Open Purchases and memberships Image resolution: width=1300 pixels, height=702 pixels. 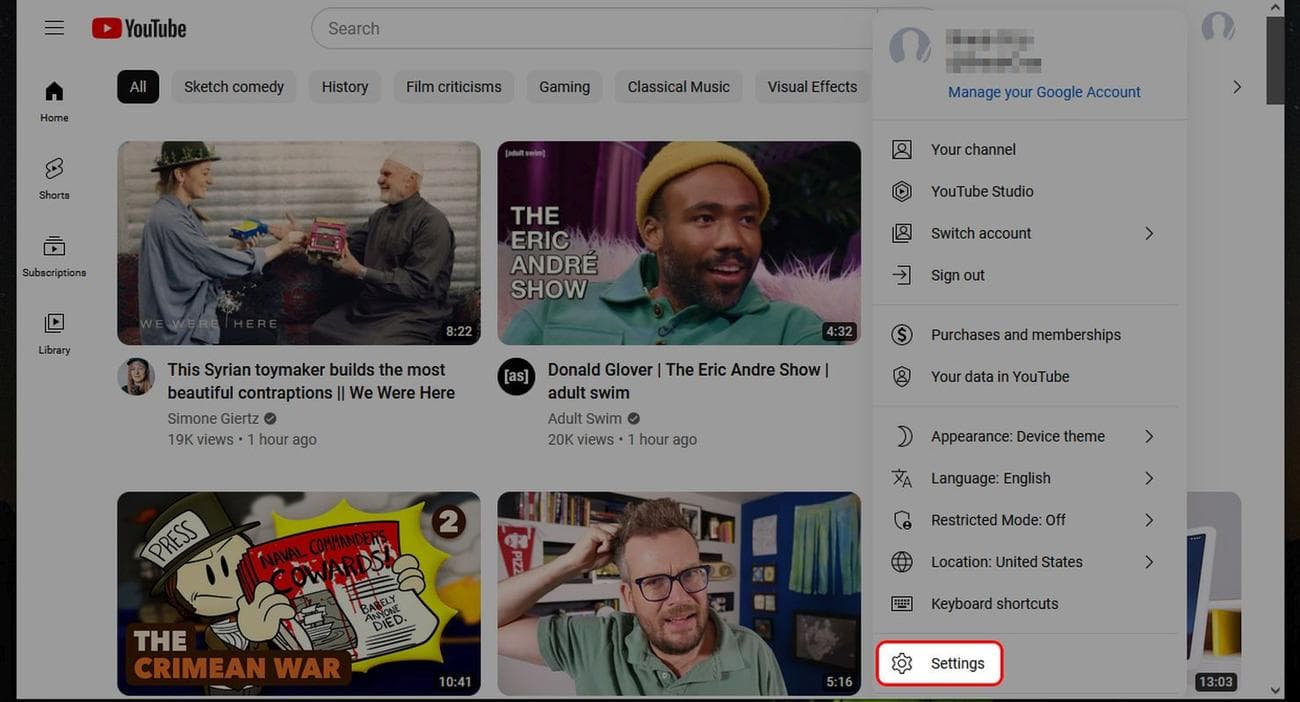tap(1025, 334)
